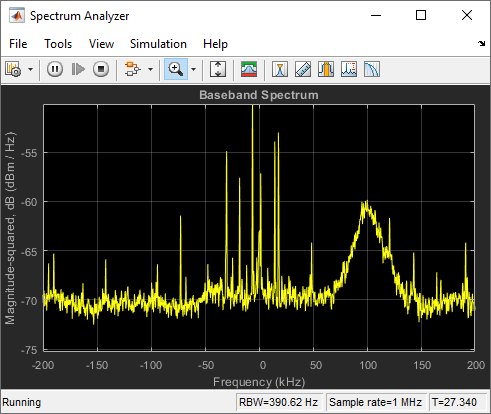Open the Configuration Properties gear icon
This screenshot has width=491, height=414.
pyautogui.click(x=13, y=70)
